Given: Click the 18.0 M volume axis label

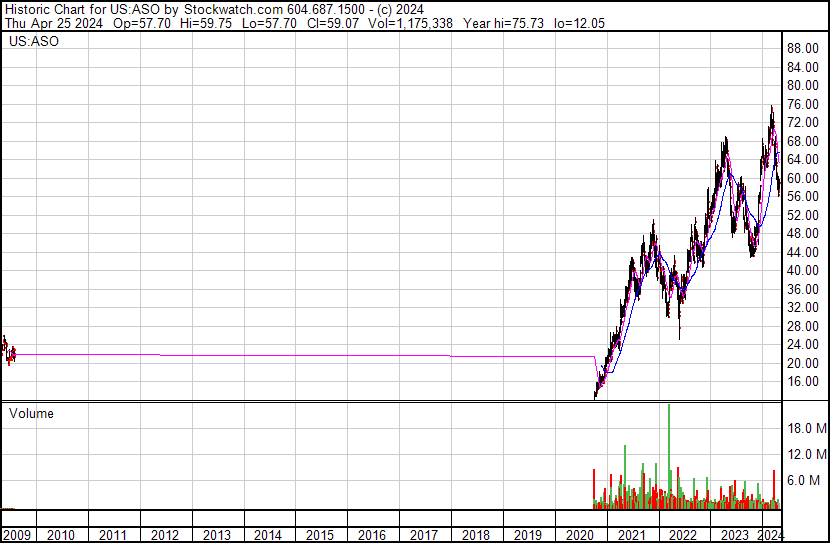Looking at the screenshot, I should click(x=807, y=428).
